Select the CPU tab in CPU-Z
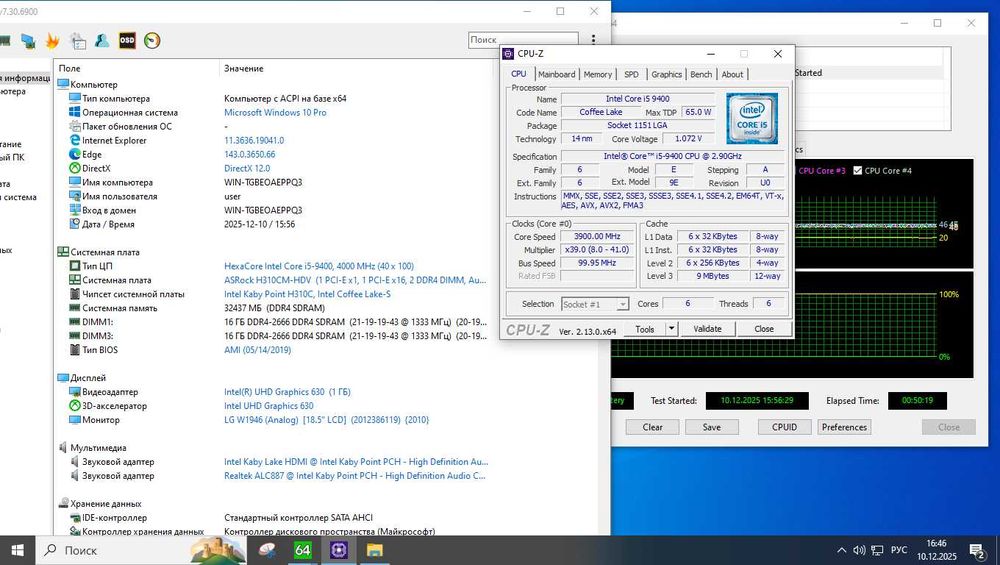The image size is (1000, 565). [518, 74]
